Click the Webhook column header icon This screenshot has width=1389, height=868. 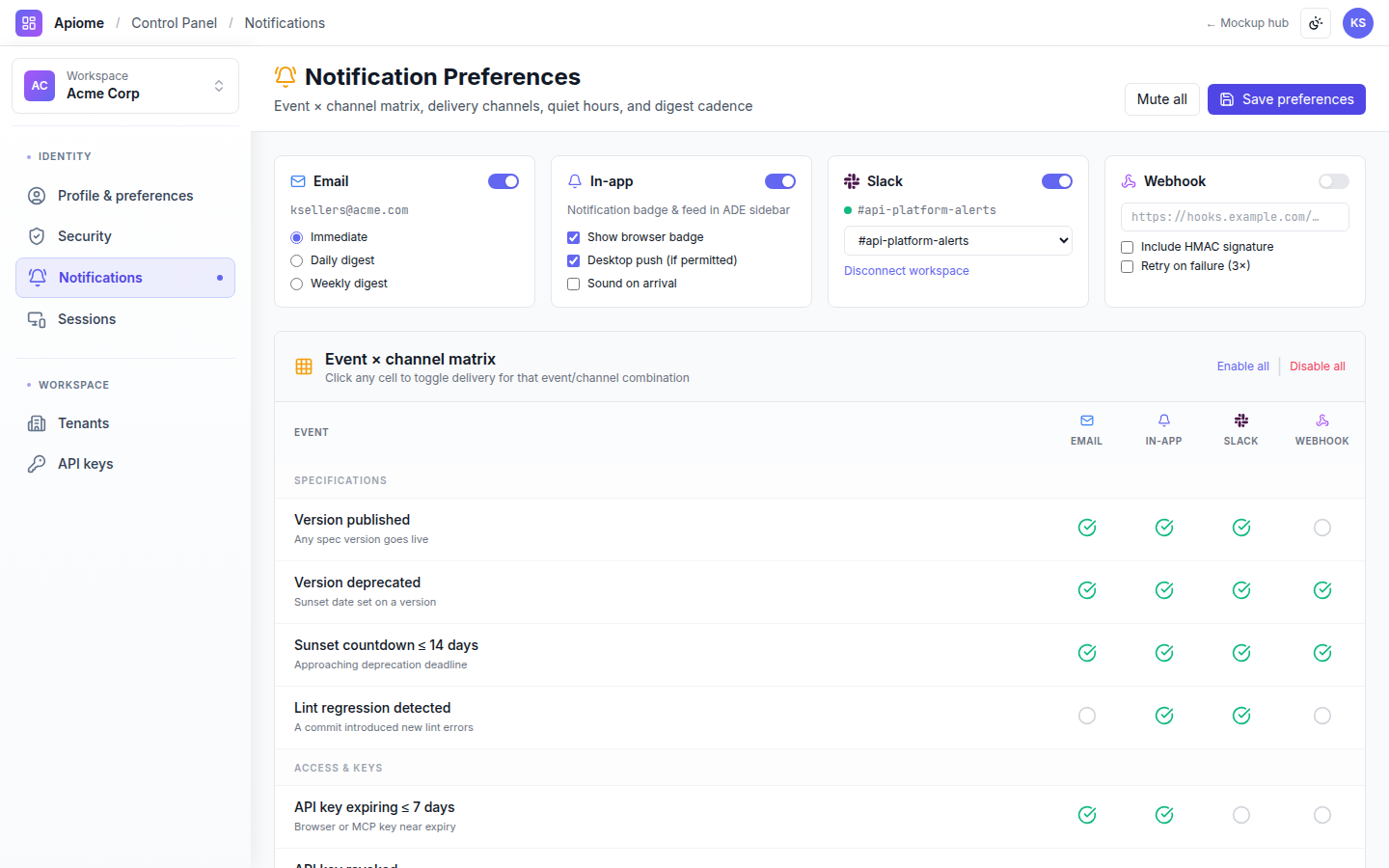[x=1322, y=420]
